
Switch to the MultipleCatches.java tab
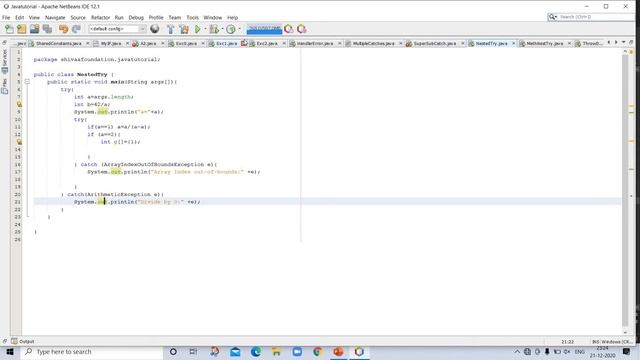pyautogui.click(x=373, y=43)
